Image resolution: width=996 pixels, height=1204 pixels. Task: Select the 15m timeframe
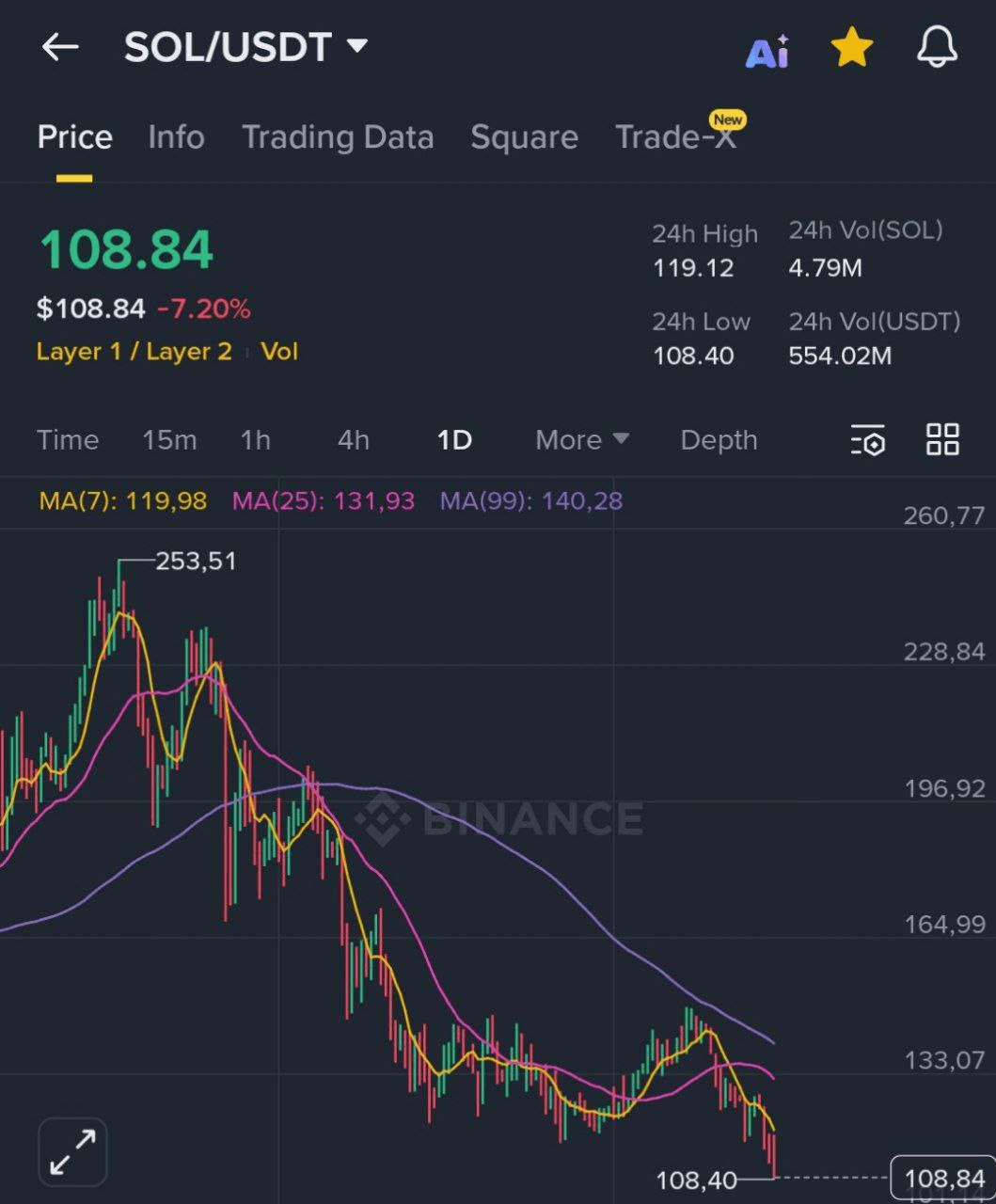pyautogui.click(x=169, y=440)
